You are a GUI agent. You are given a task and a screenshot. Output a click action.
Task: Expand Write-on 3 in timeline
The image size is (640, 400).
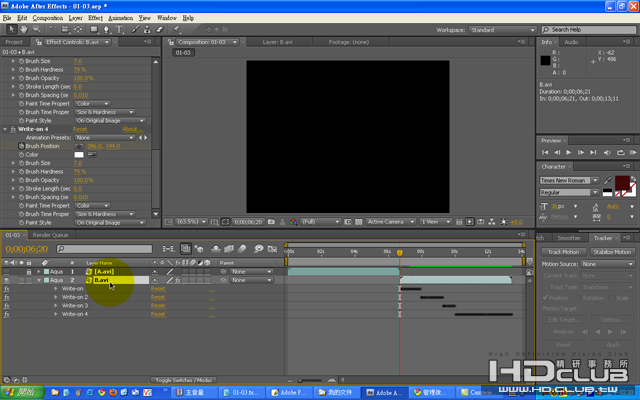[x=56, y=306]
